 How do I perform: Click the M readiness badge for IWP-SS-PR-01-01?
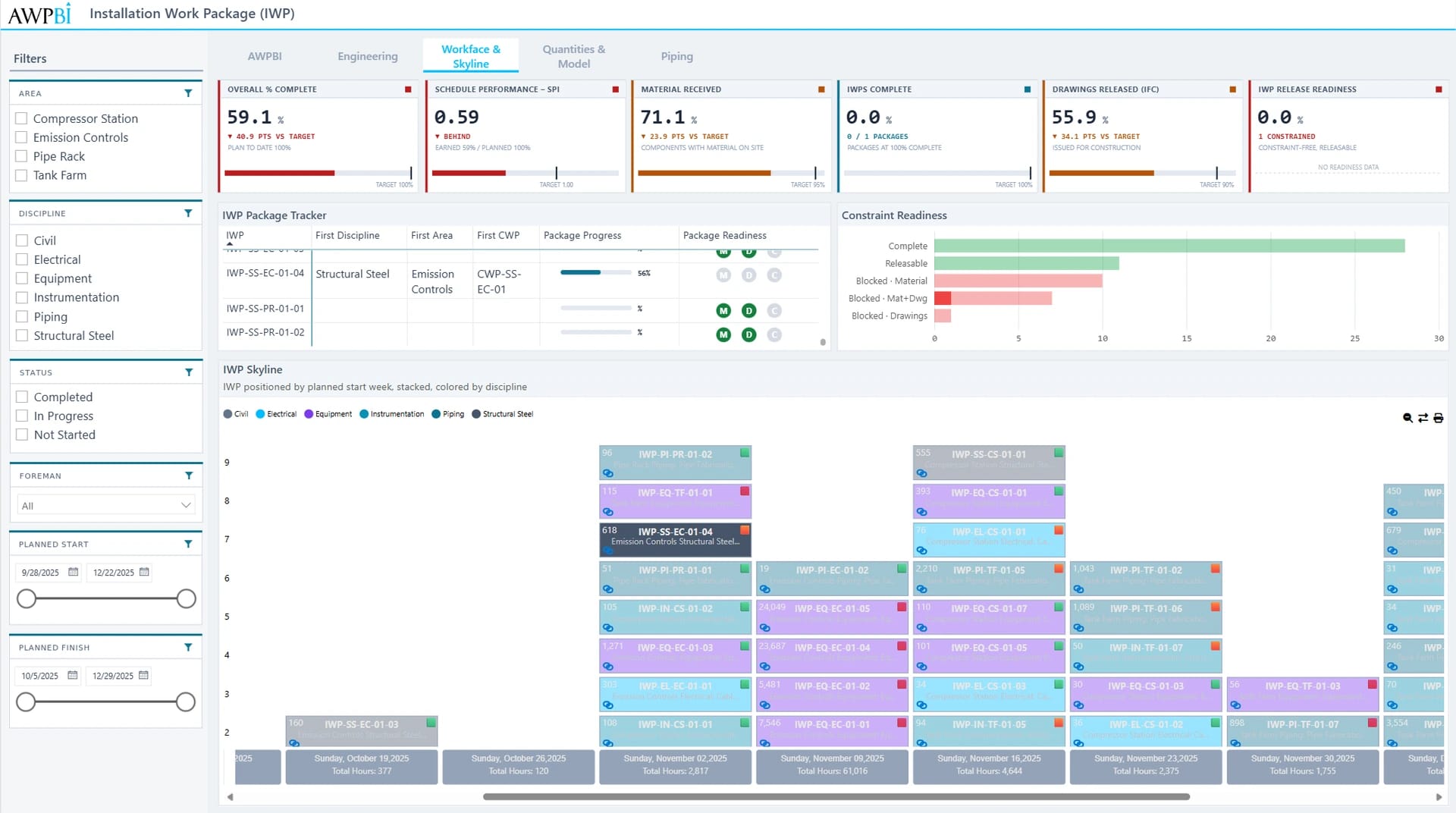click(723, 310)
